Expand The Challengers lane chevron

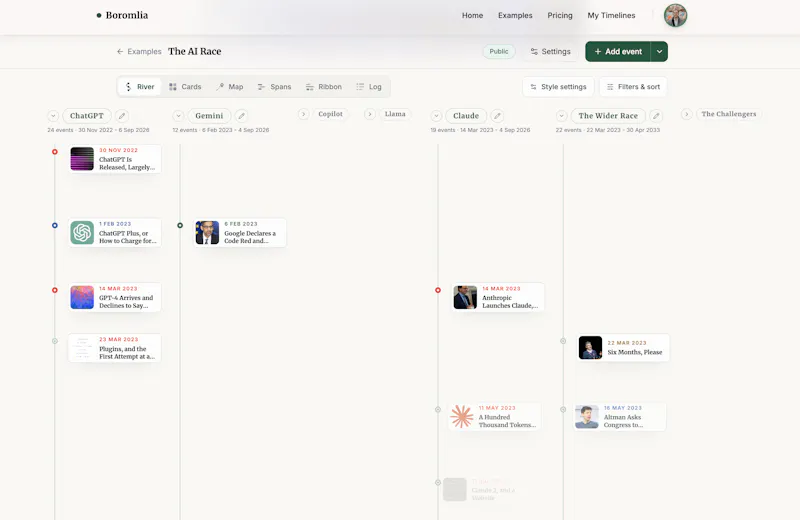pos(687,114)
